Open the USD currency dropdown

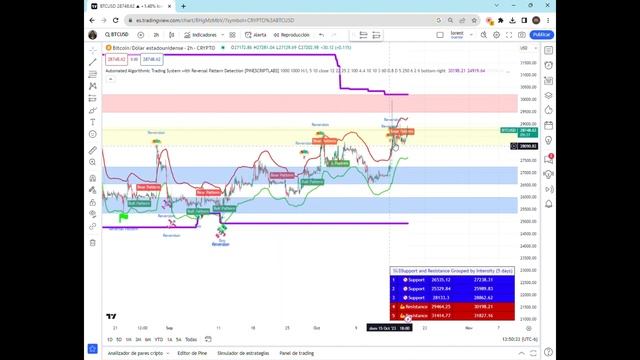[529, 48]
